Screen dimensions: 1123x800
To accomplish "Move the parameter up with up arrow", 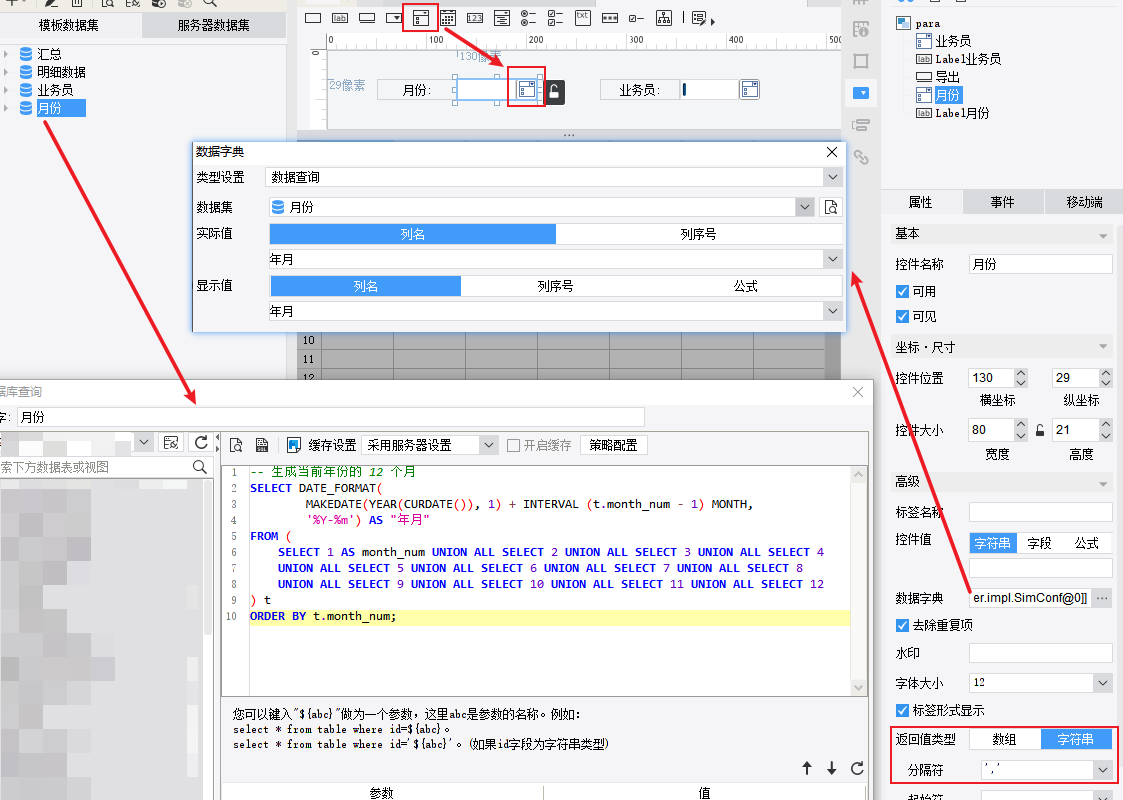I will pyautogui.click(x=807, y=768).
